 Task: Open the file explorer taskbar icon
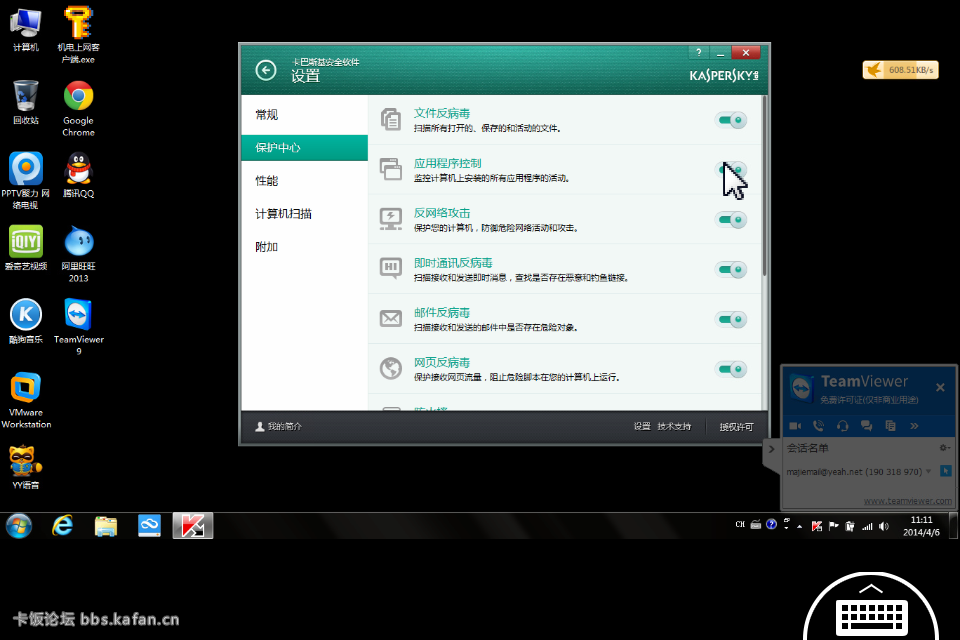click(106, 525)
